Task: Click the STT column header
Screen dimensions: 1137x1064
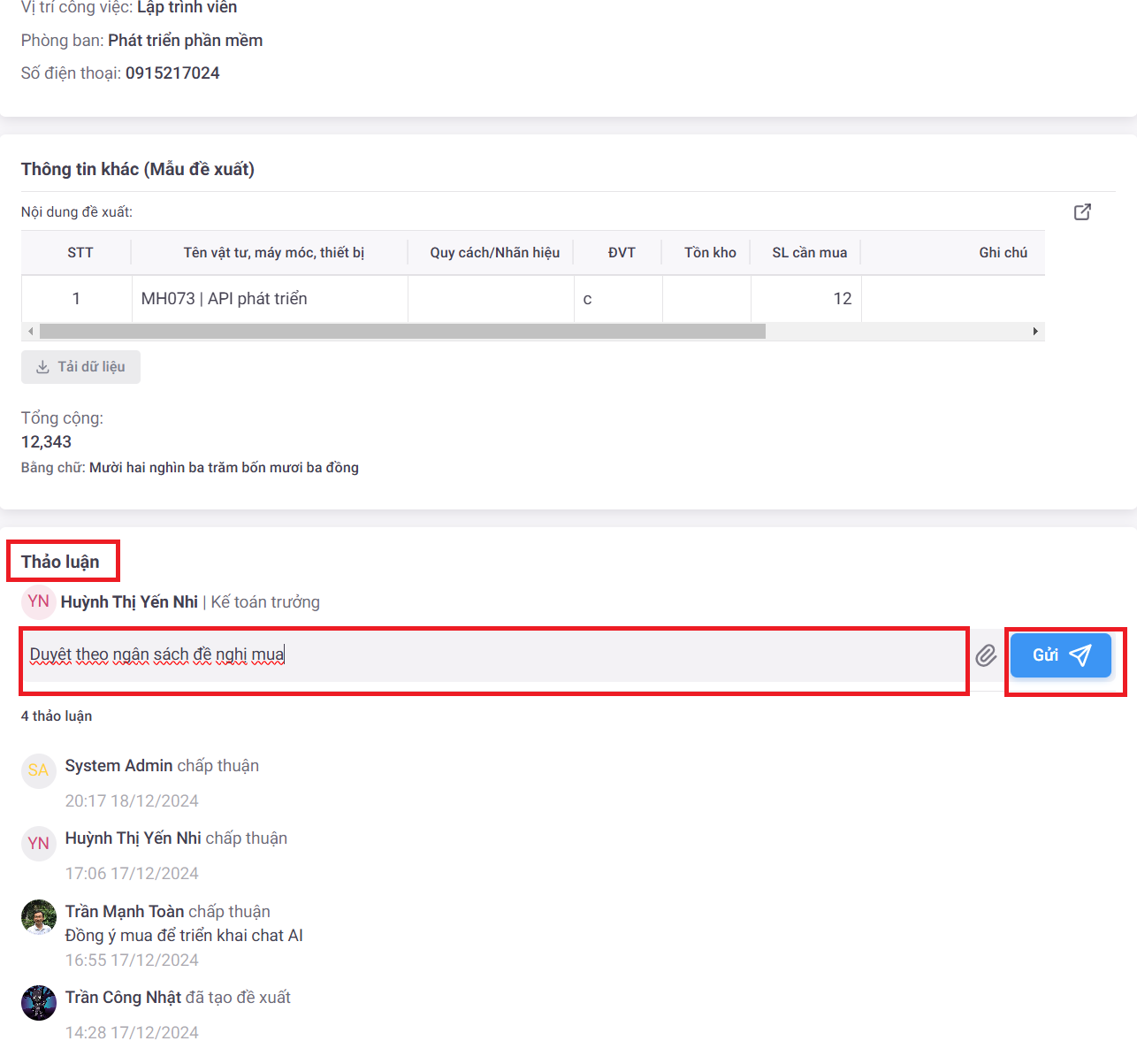Action: coord(80,253)
